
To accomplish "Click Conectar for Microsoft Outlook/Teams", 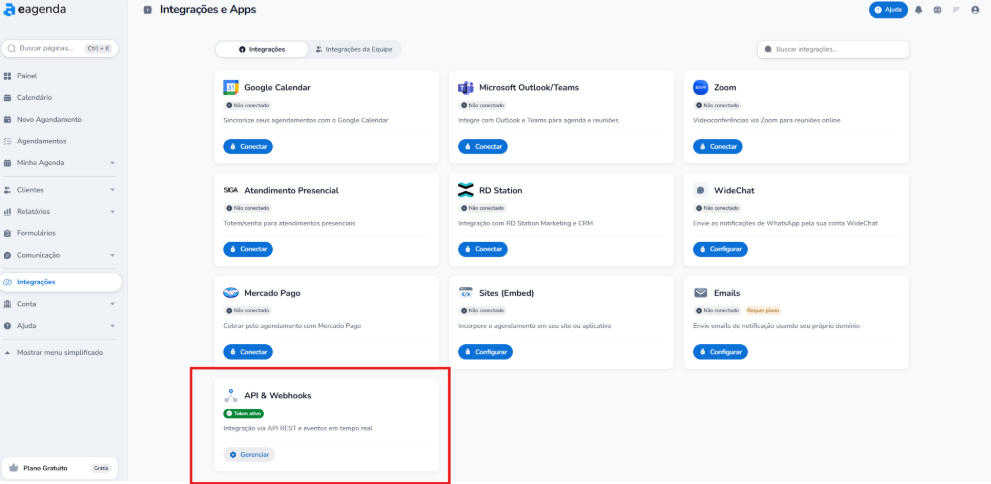I will [x=483, y=147].
